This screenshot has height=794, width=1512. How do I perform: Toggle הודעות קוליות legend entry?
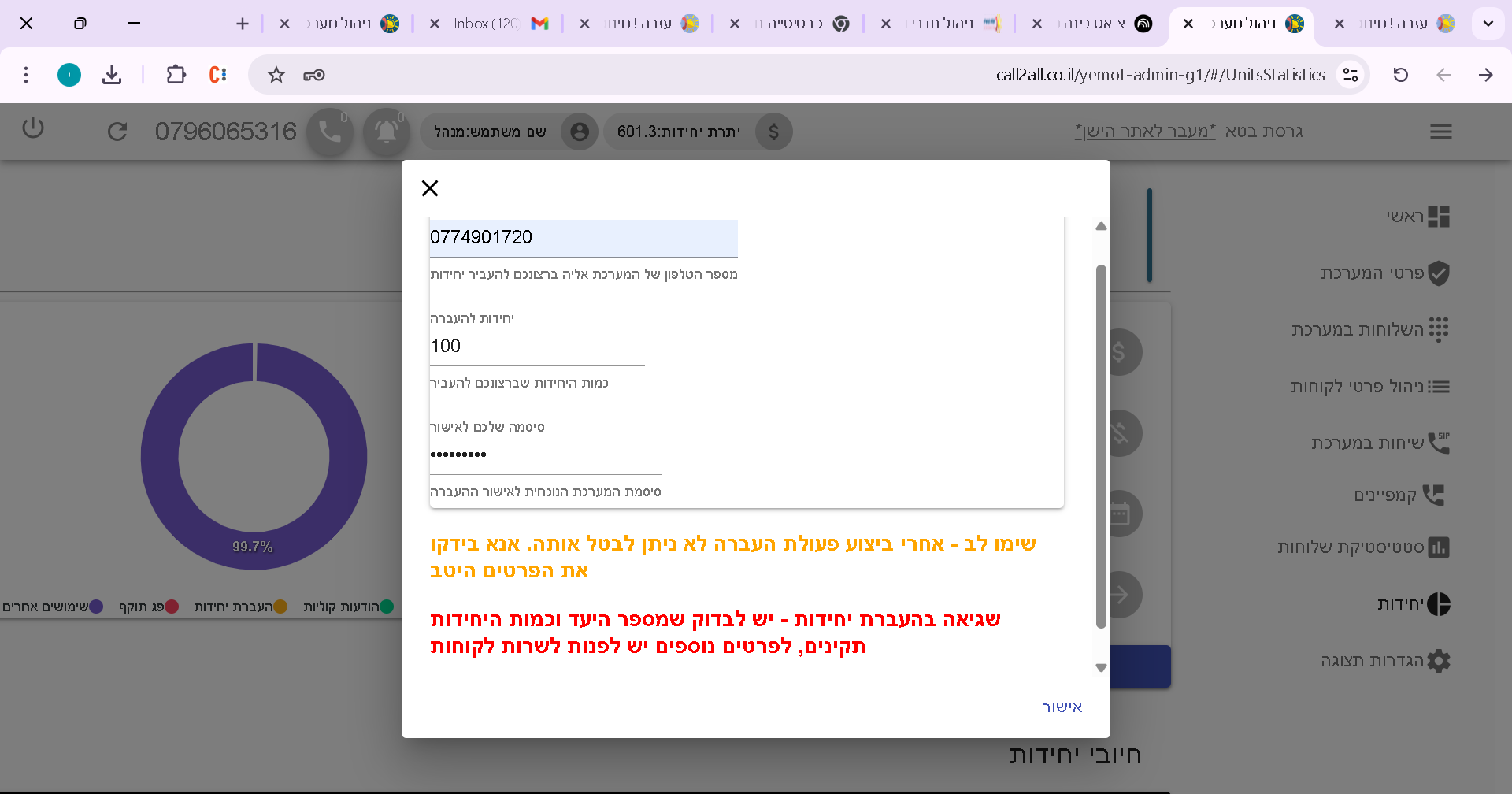tap(385, 607)
